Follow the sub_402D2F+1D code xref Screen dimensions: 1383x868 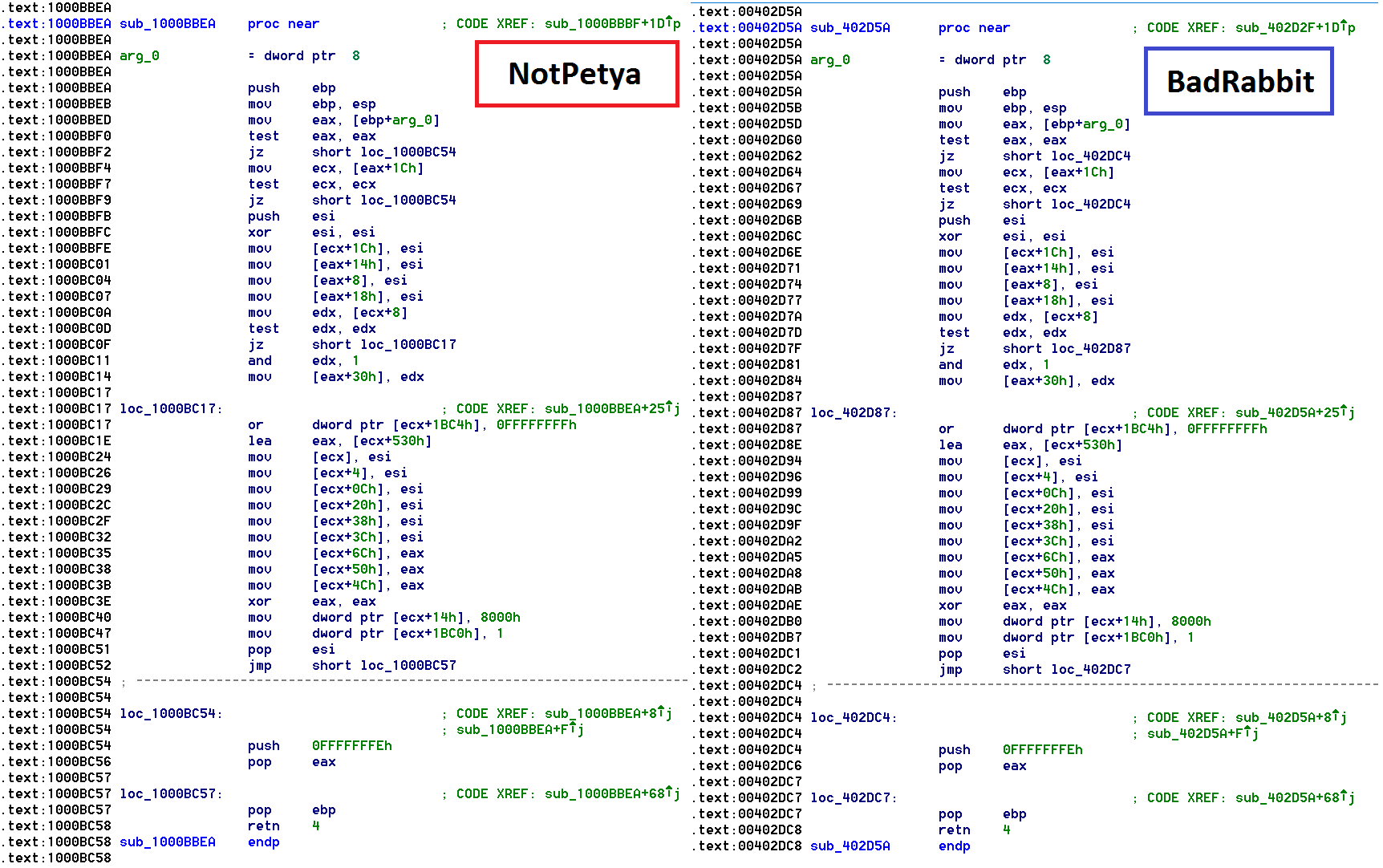point(1291,28)
